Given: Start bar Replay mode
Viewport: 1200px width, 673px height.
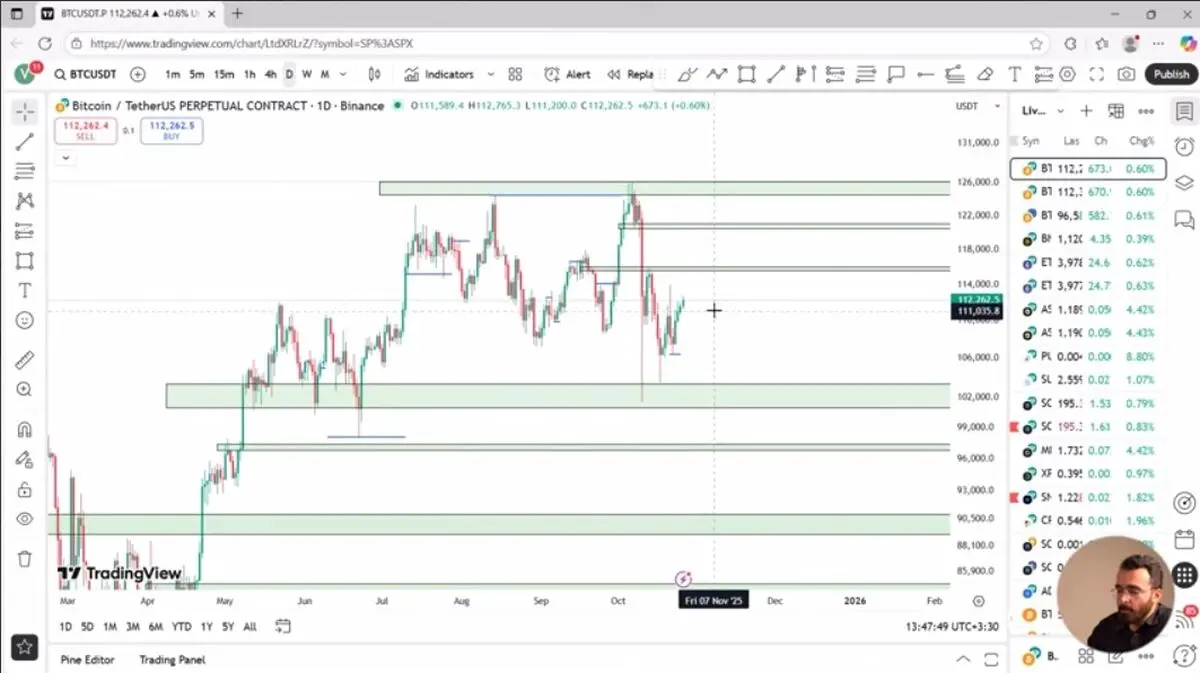Looking at the screenshot, I should pyautogui.click(x=630, y=74).
